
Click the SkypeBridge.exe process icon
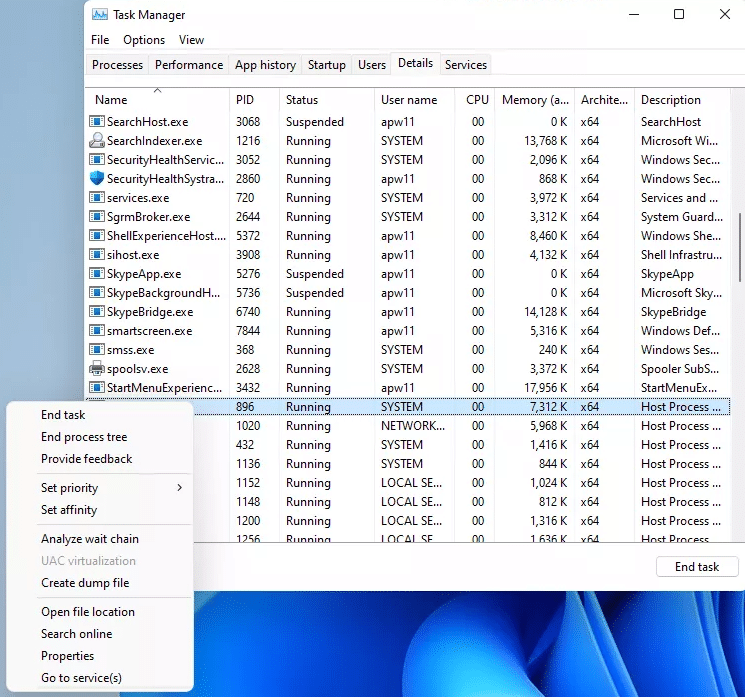coord(97,312)
